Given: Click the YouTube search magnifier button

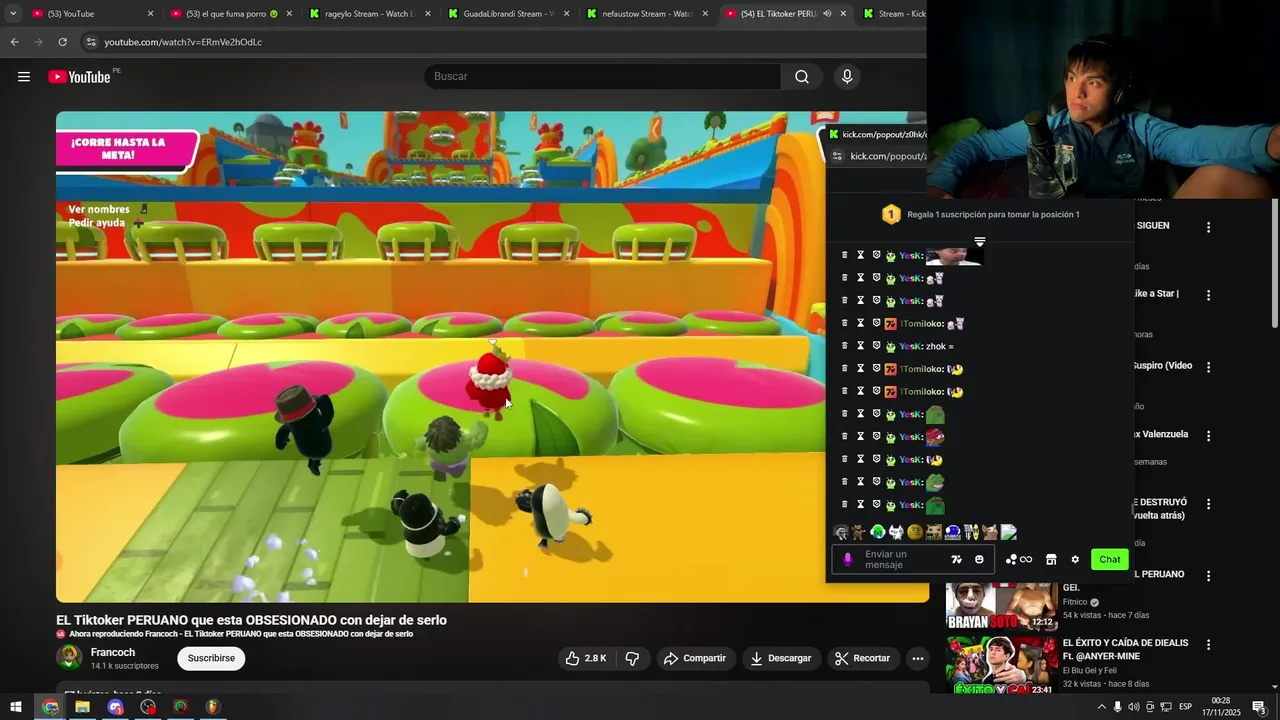Looking at the screenshot, I should 802,77.
